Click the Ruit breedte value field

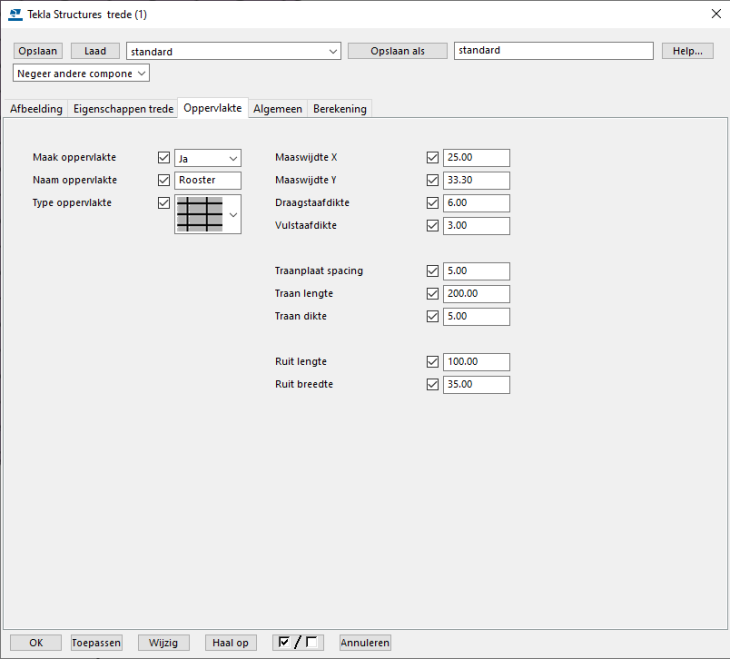tap(476, 385)
